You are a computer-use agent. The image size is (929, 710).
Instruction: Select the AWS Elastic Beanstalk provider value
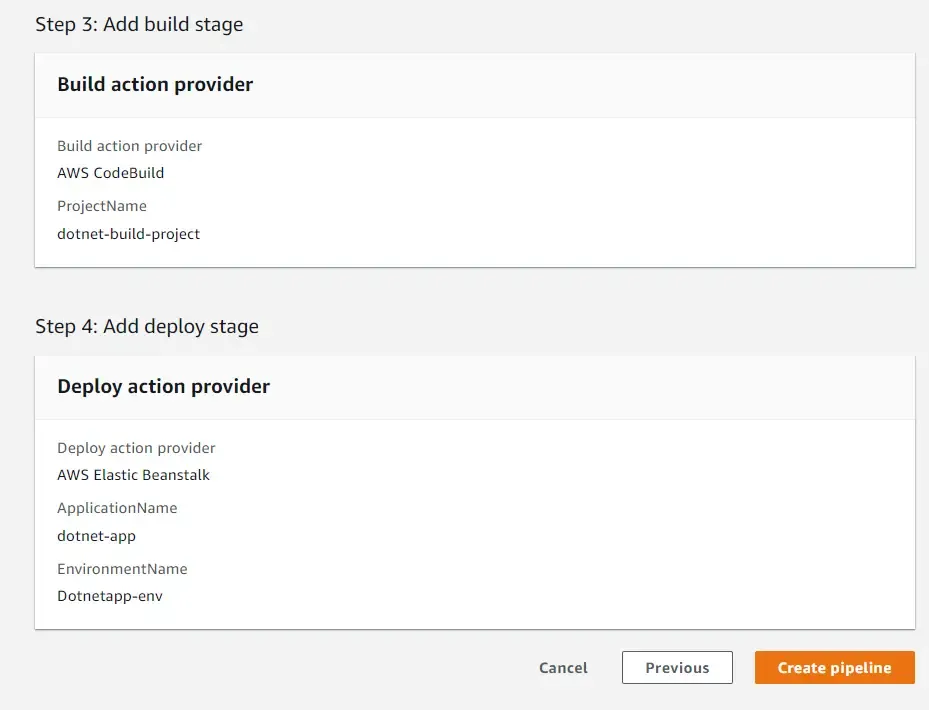click(133, 475)
